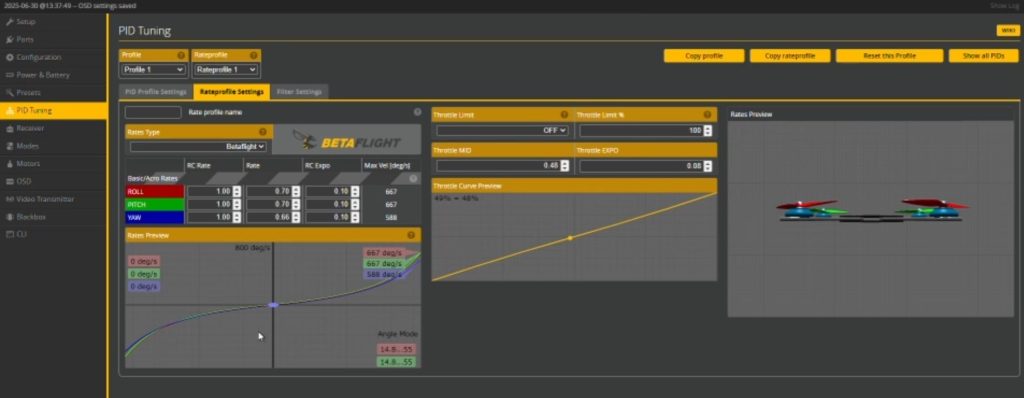This screenshot has height=398, width=1024.
Task: Click the Copy profile button
Action: click(x=704, y=56)
